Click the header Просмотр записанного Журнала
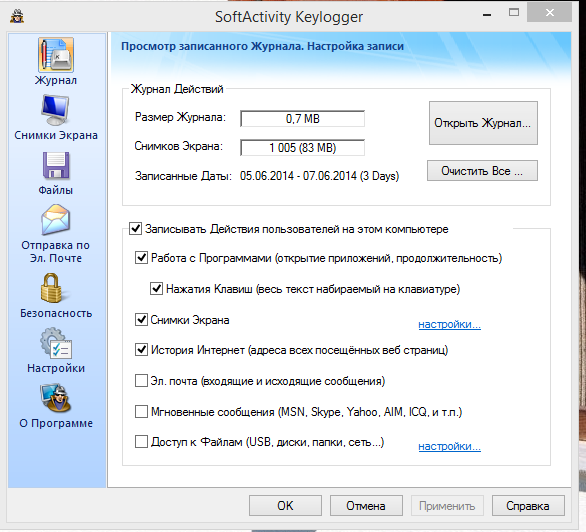Viewport: 586px width, 532px height. (x=262, y=46)
